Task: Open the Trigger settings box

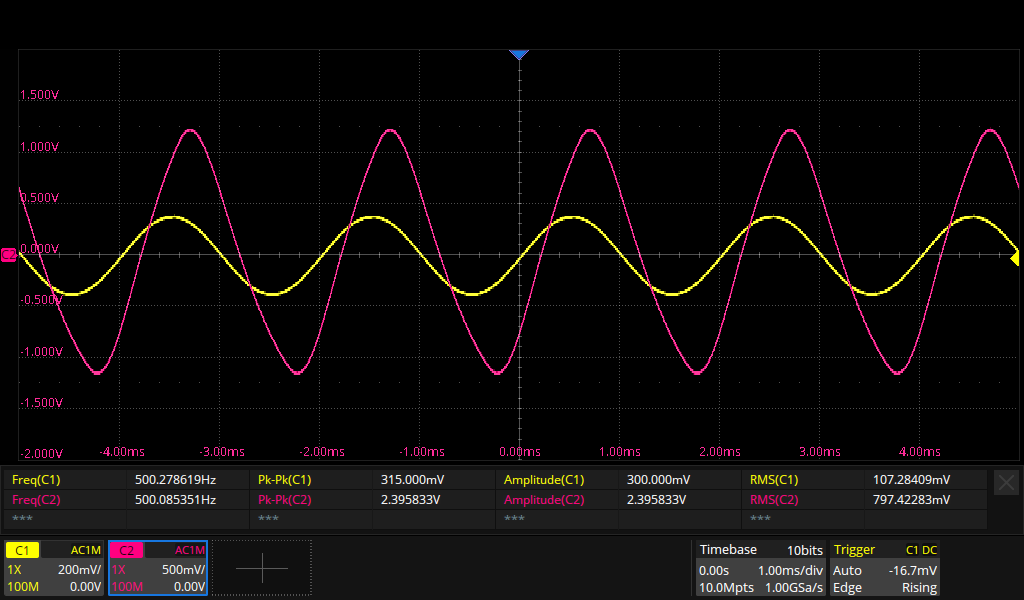Action: [884, 568]
